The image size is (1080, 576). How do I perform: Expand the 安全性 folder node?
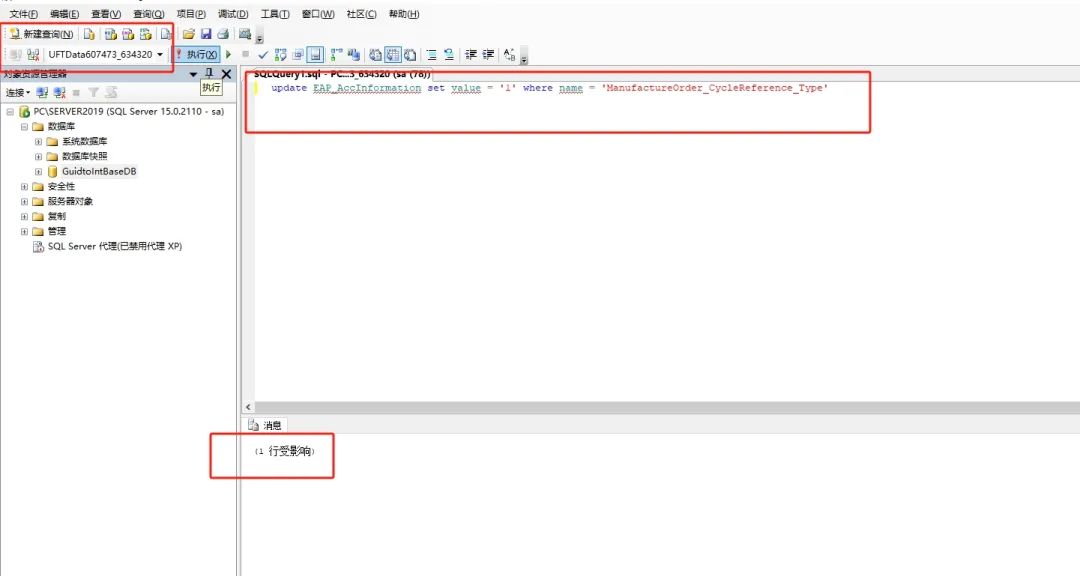tap(24, 186)
